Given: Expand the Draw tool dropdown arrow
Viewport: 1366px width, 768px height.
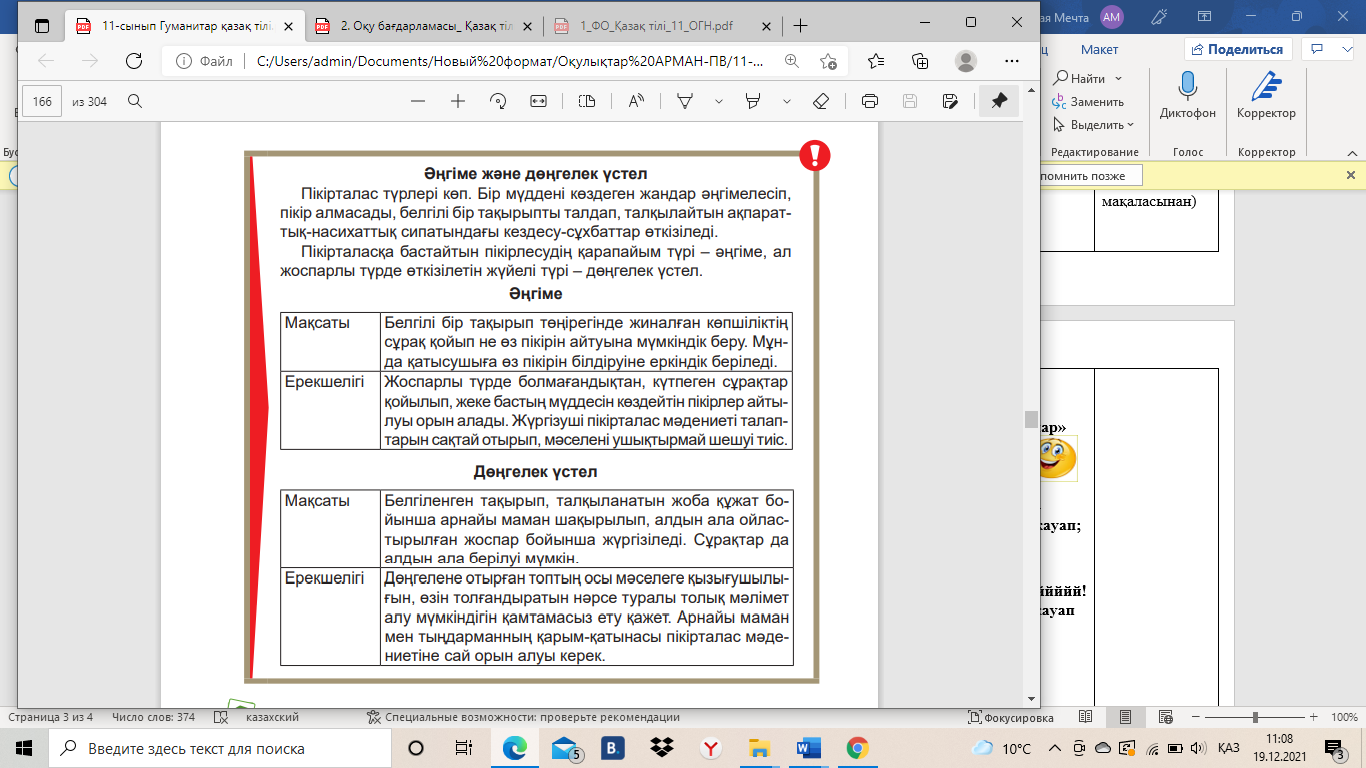Looking at the screenshot, I should [x=717, y=101].
